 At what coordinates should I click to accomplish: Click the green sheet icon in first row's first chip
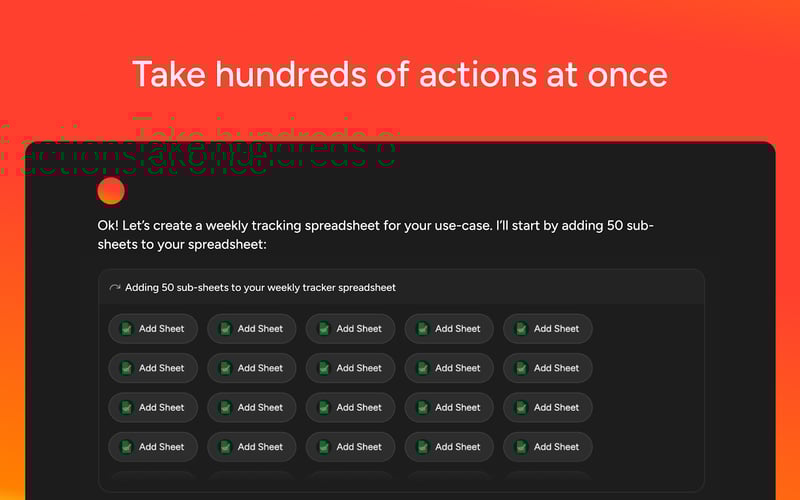(126, 328)
